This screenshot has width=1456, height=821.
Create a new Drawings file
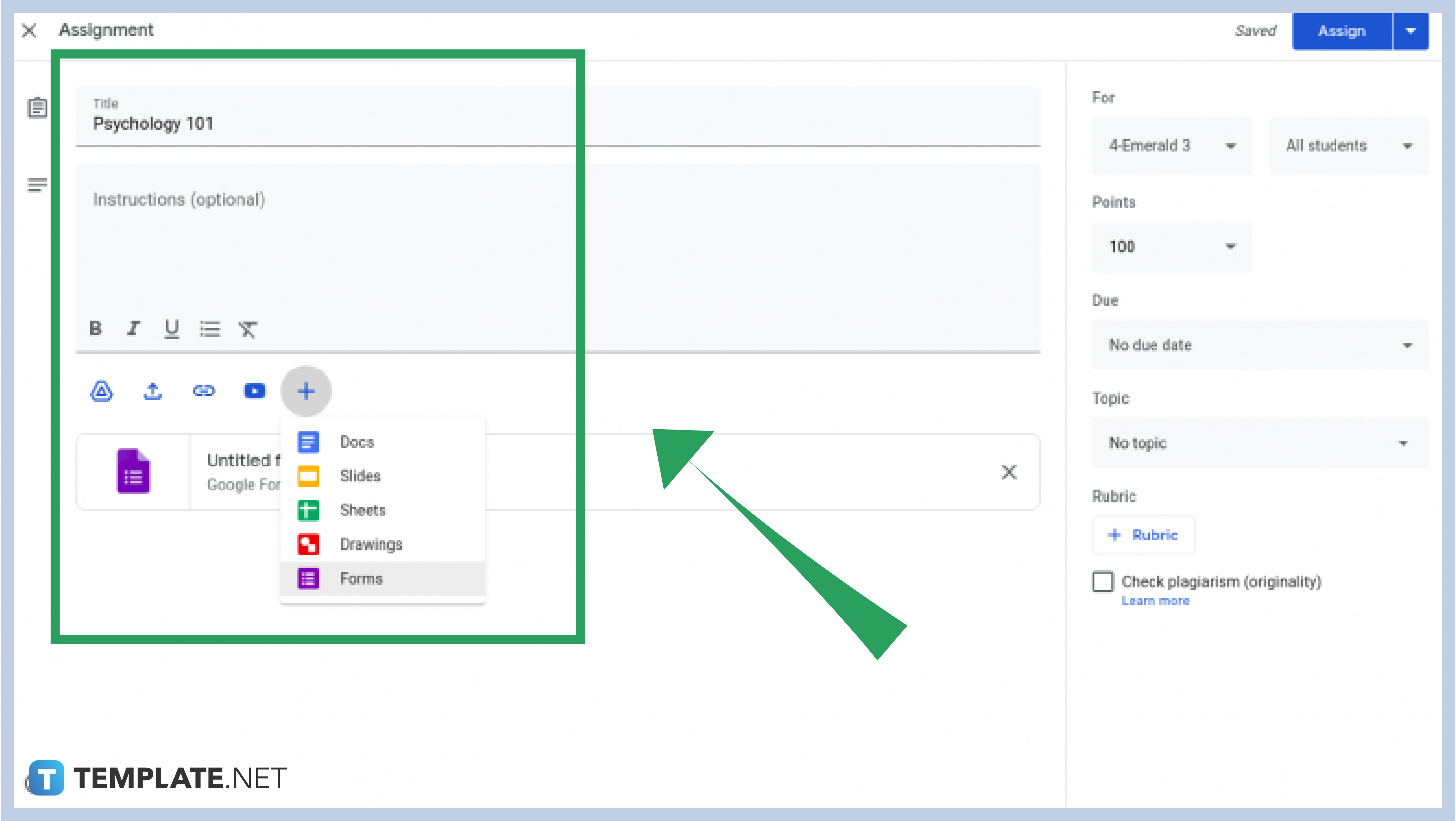click(383, 544)
